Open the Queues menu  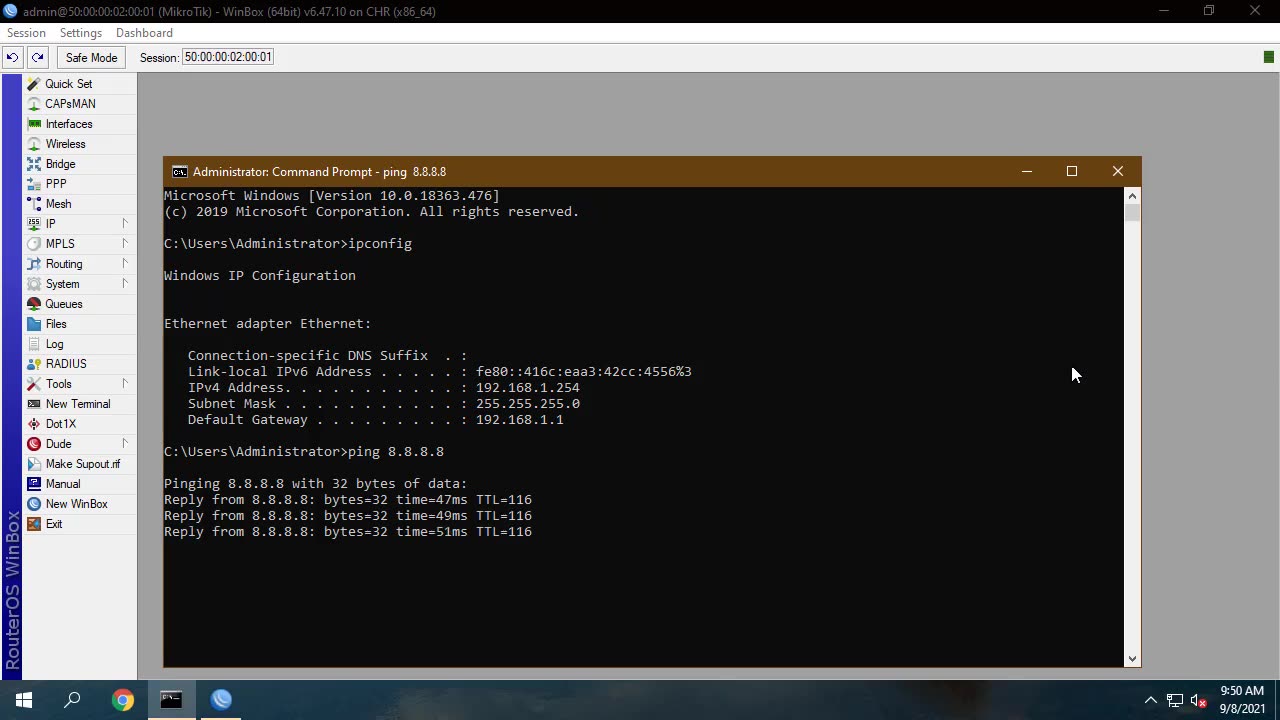tap(63, 304)
